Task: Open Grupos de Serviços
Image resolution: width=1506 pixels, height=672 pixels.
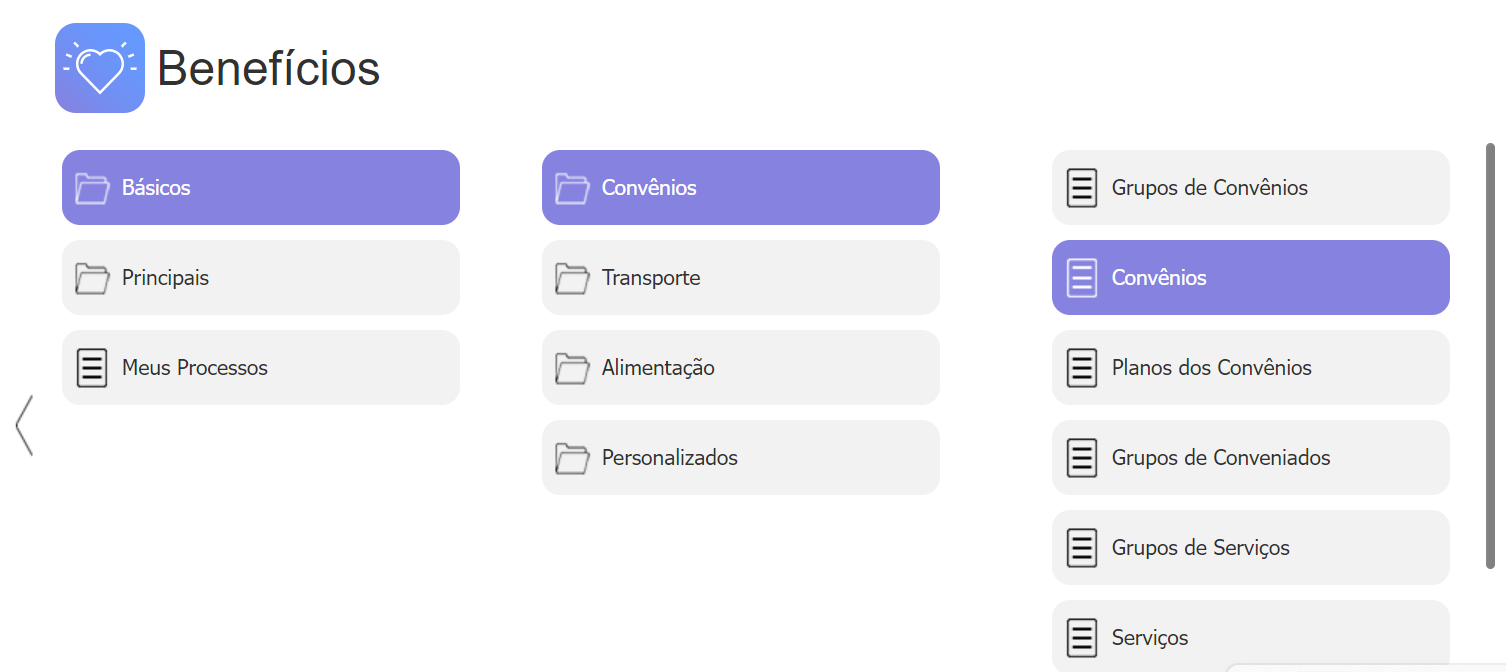Action: point(1251,548)
